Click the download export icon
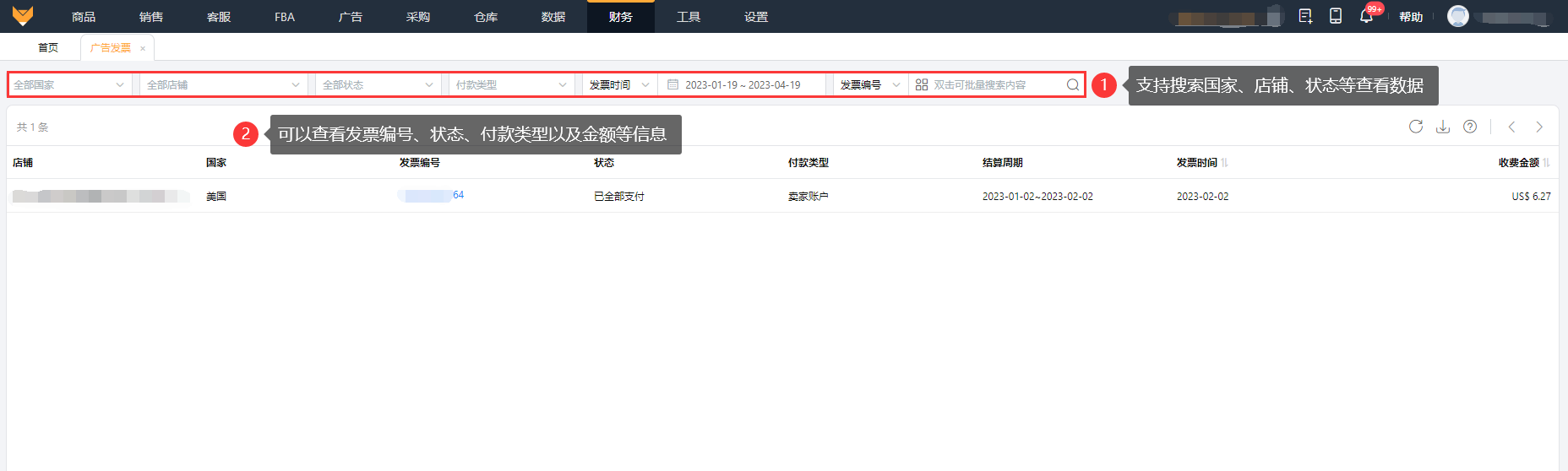The width and height of the screenshot is (1568, 471). tap(1443, 127)
